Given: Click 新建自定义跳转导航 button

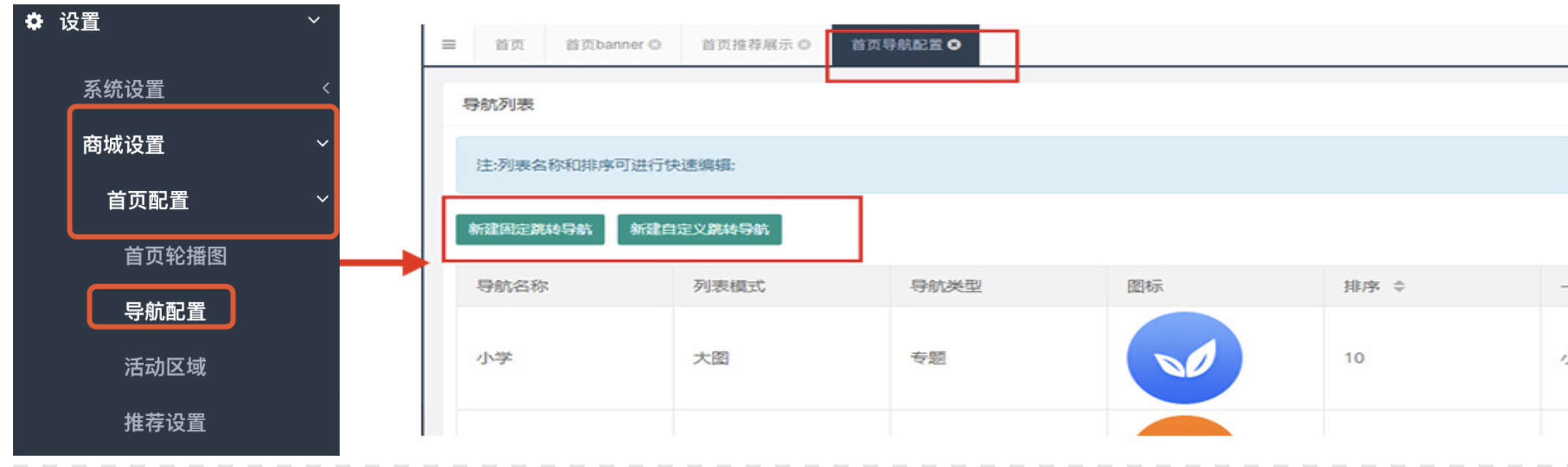Looking at the screenshot, I should (699, 229).
